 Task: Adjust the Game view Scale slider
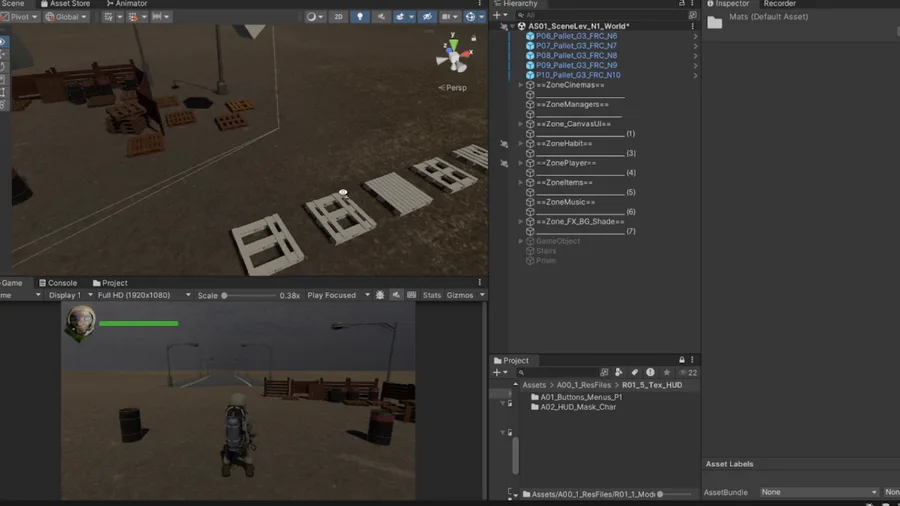pyautogui.click(x=249, y=295)
